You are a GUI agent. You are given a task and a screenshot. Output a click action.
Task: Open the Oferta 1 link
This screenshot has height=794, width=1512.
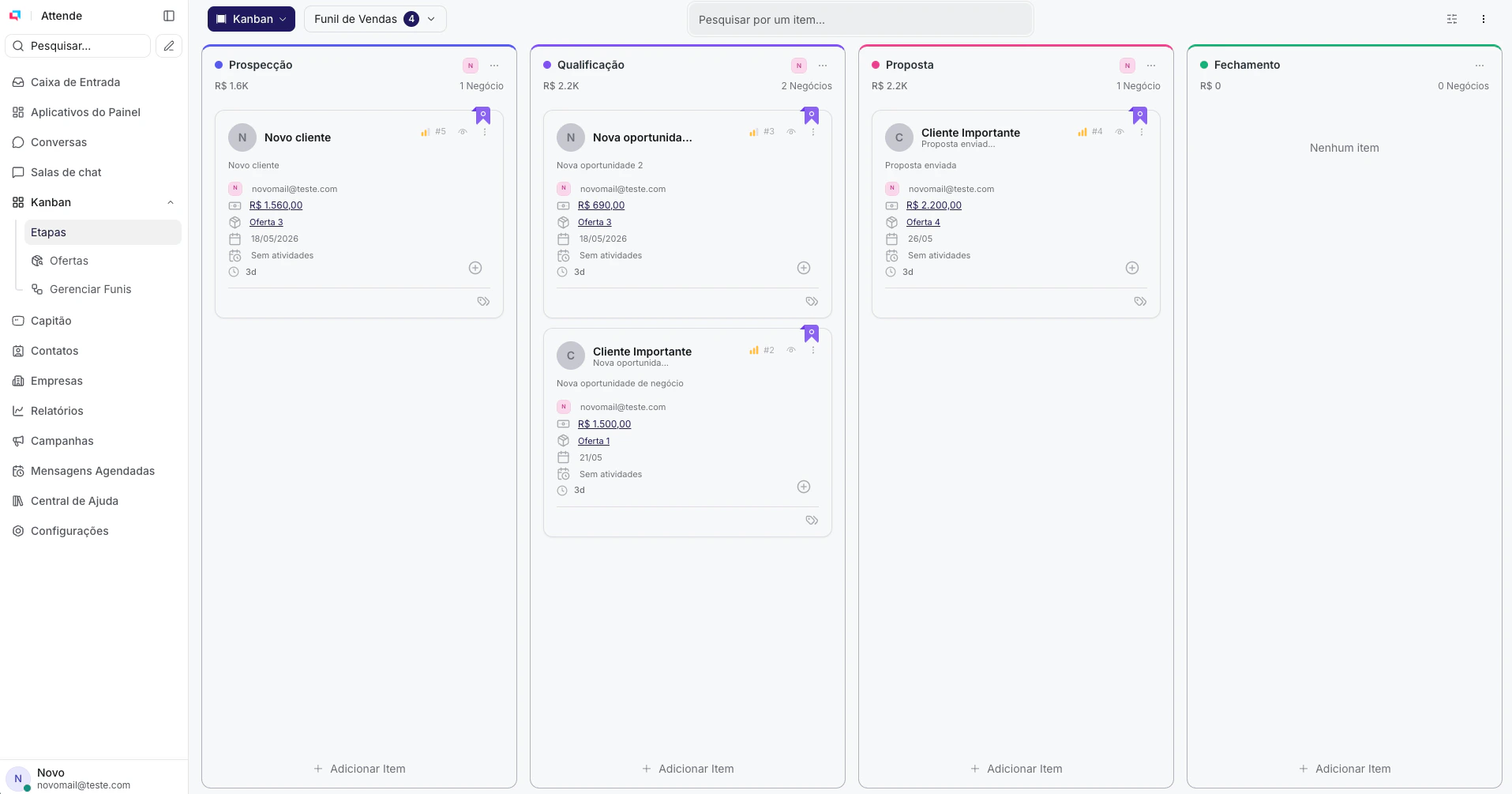tap(594, 441)
